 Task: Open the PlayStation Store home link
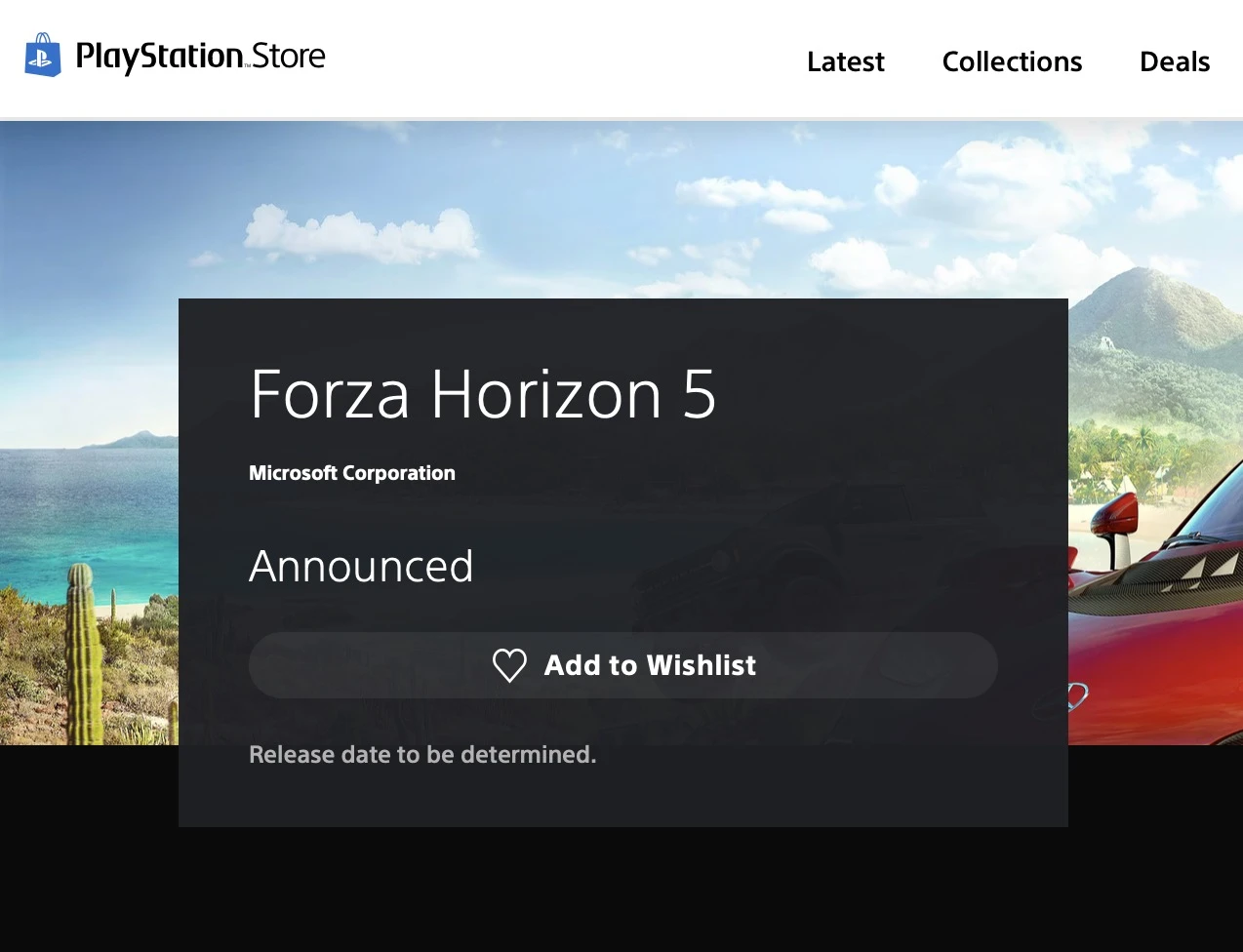coord(175,56)
